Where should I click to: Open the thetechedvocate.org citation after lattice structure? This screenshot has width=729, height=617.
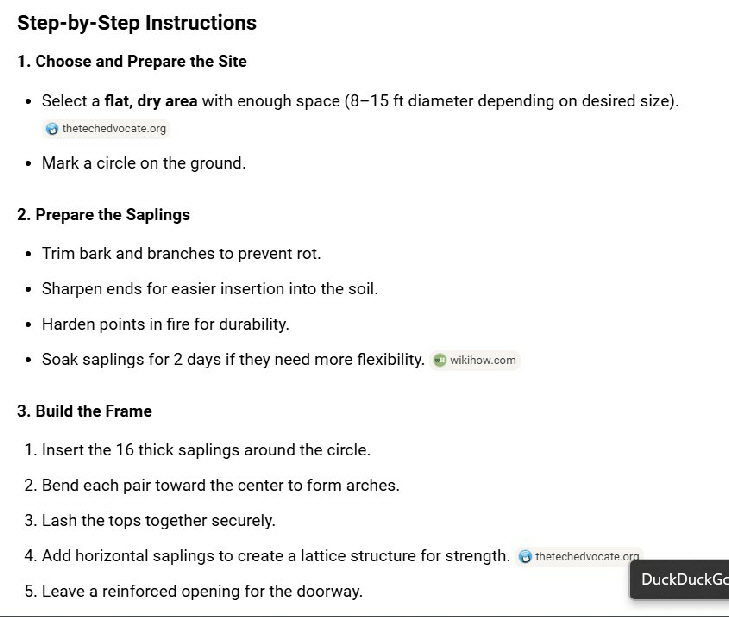pyautogui.click(x=580, y=556)
